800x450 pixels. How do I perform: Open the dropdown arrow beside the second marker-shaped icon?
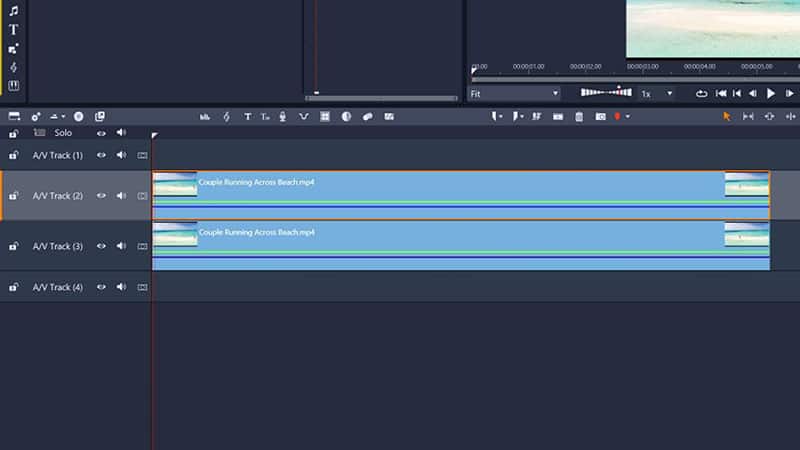click(522, 117)
